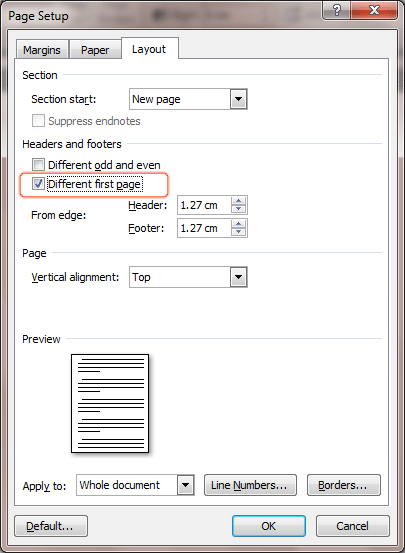Close the Page Setup dialog
The width and height of the screenshot is (405, 553).
tap(374, 10)
